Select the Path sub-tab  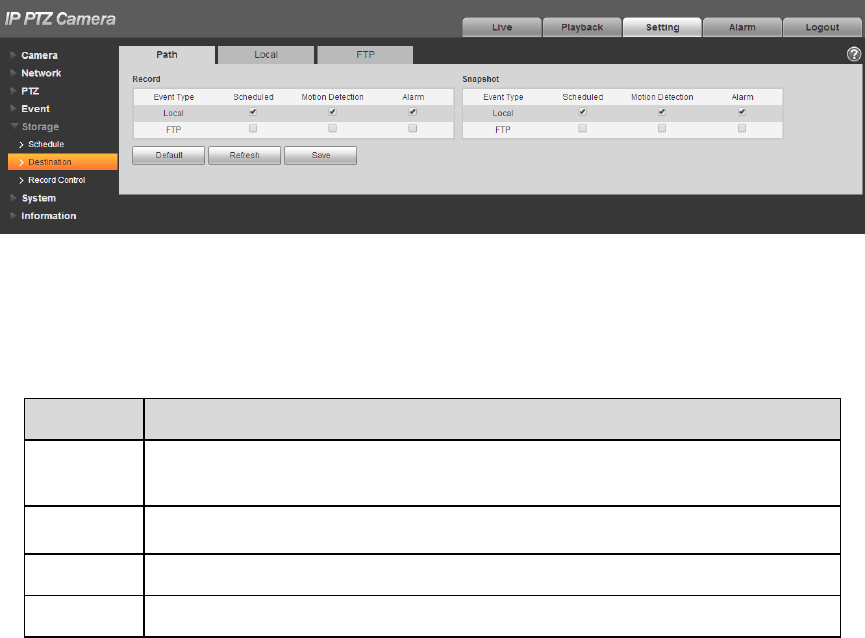[x=167, y=55]
